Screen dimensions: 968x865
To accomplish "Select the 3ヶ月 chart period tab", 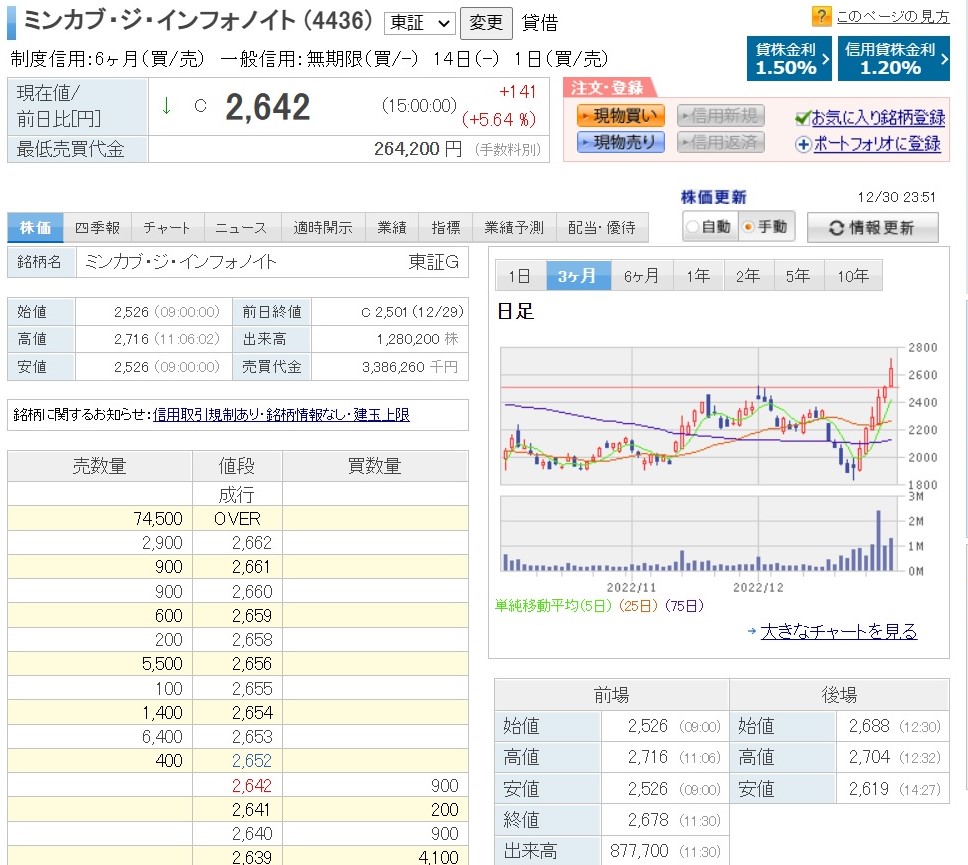I will pyautogui.click(x=578, y=275).
